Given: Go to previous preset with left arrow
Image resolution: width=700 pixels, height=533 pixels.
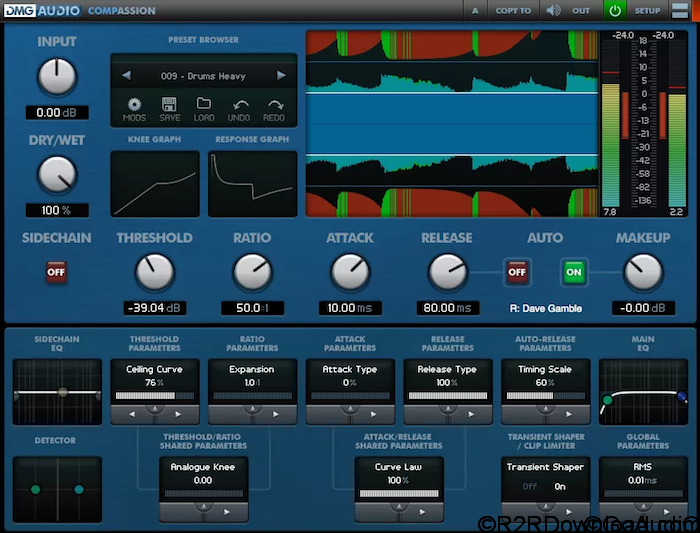Looking at the screenshot, I should click(126, 75).
